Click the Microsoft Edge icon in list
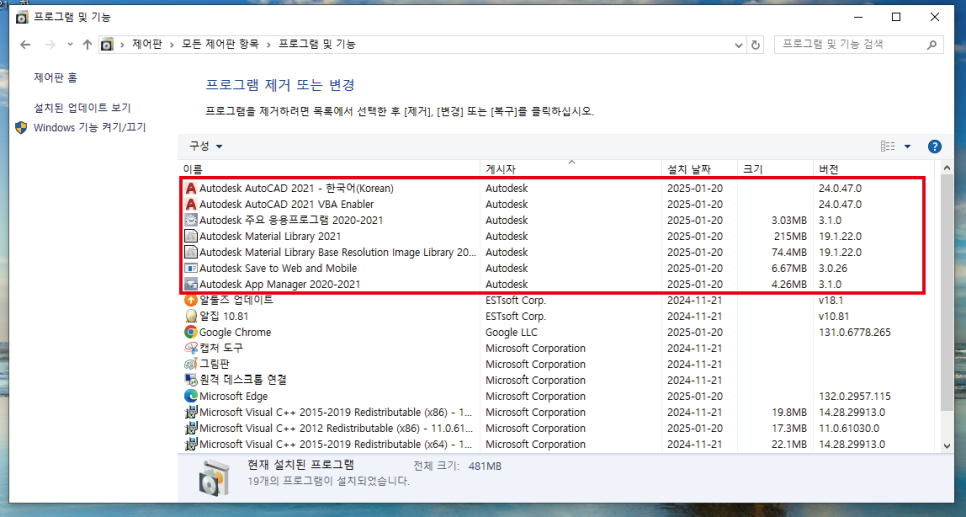Viewport: 966px width, 517px height. tap(191, 396)
